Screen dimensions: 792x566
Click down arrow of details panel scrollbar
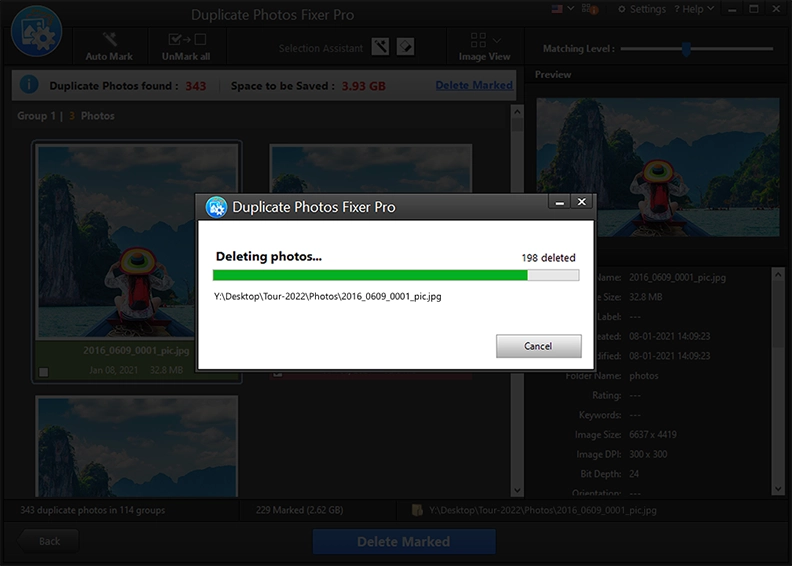[778, 489]
